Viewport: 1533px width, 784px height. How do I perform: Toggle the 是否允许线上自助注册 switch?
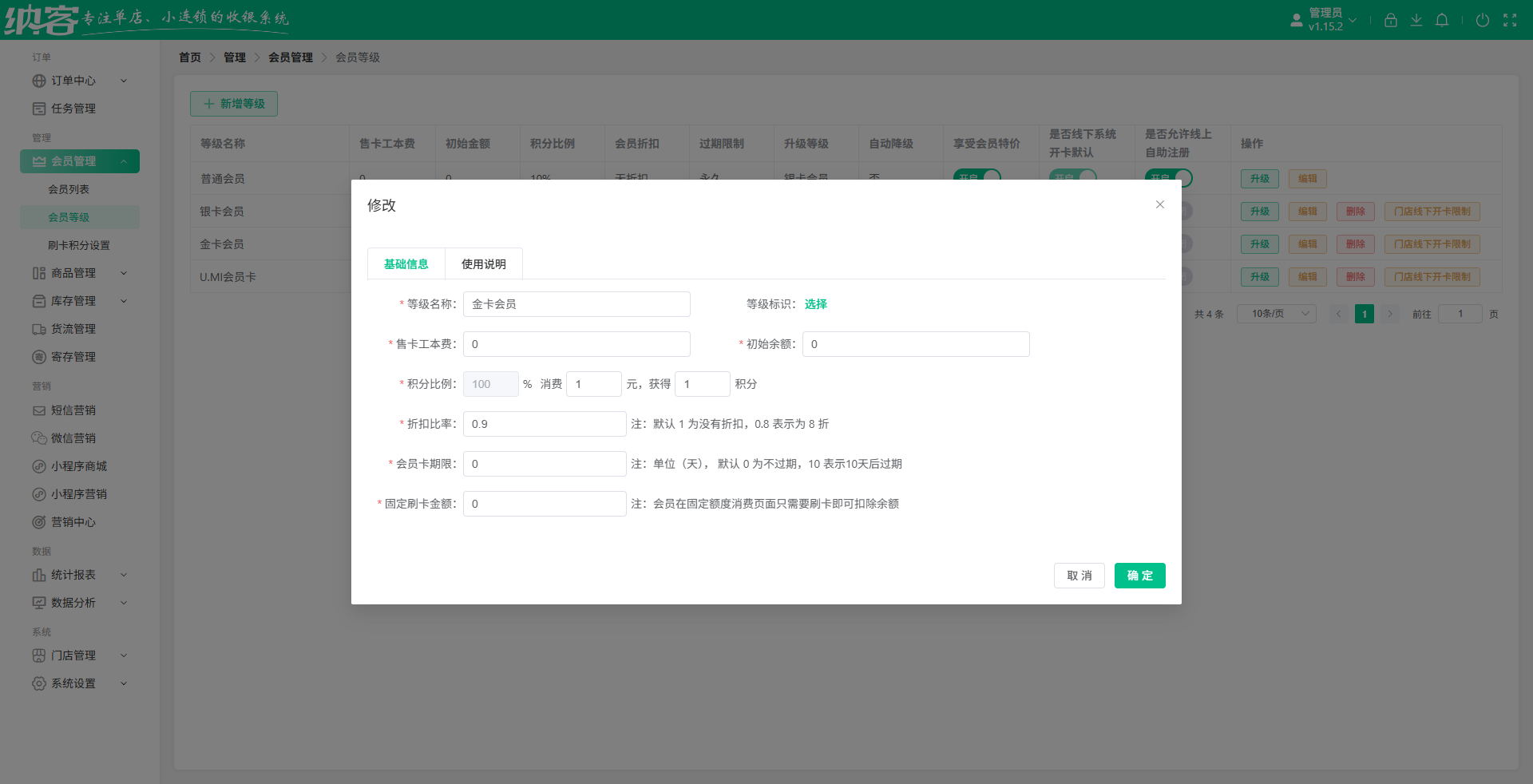[x=1169, y=178]
